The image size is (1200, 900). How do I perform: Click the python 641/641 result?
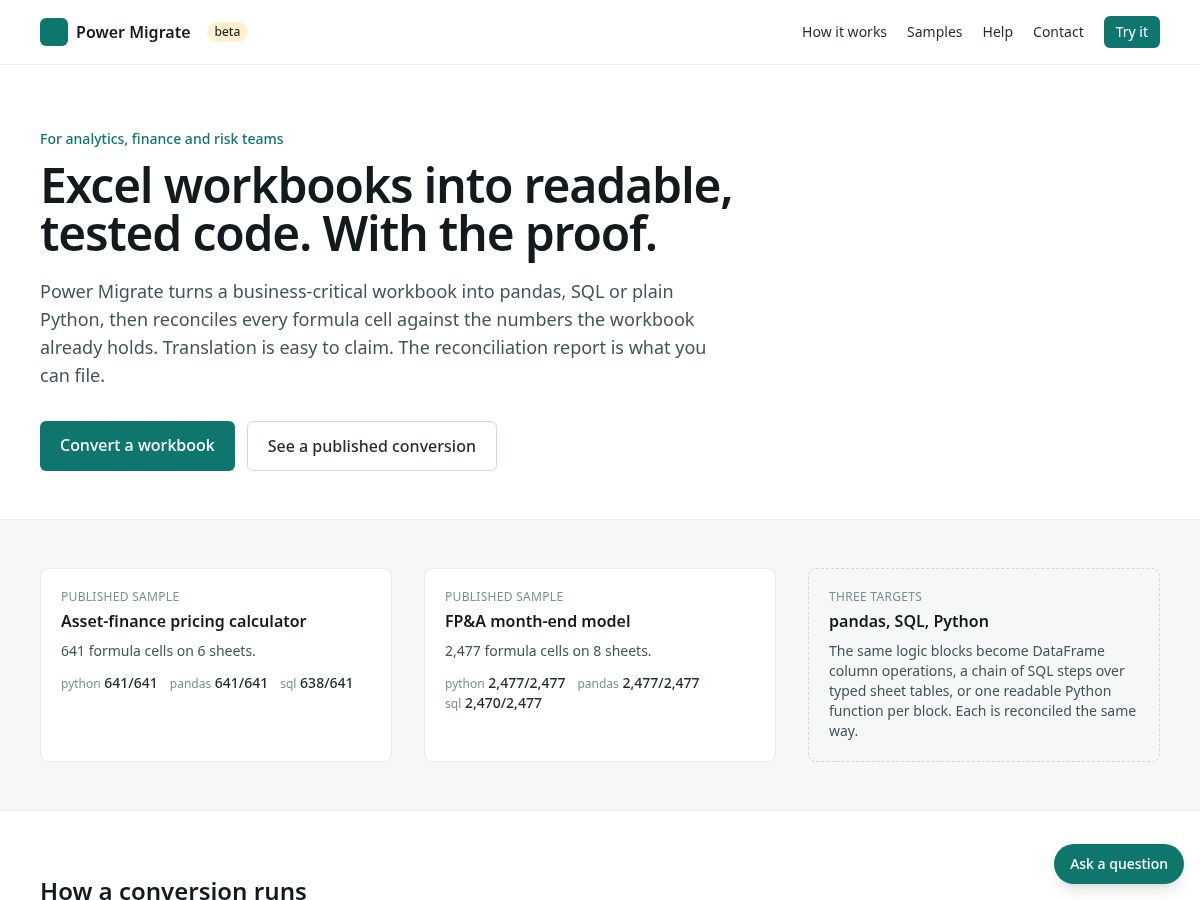point(109,683)
